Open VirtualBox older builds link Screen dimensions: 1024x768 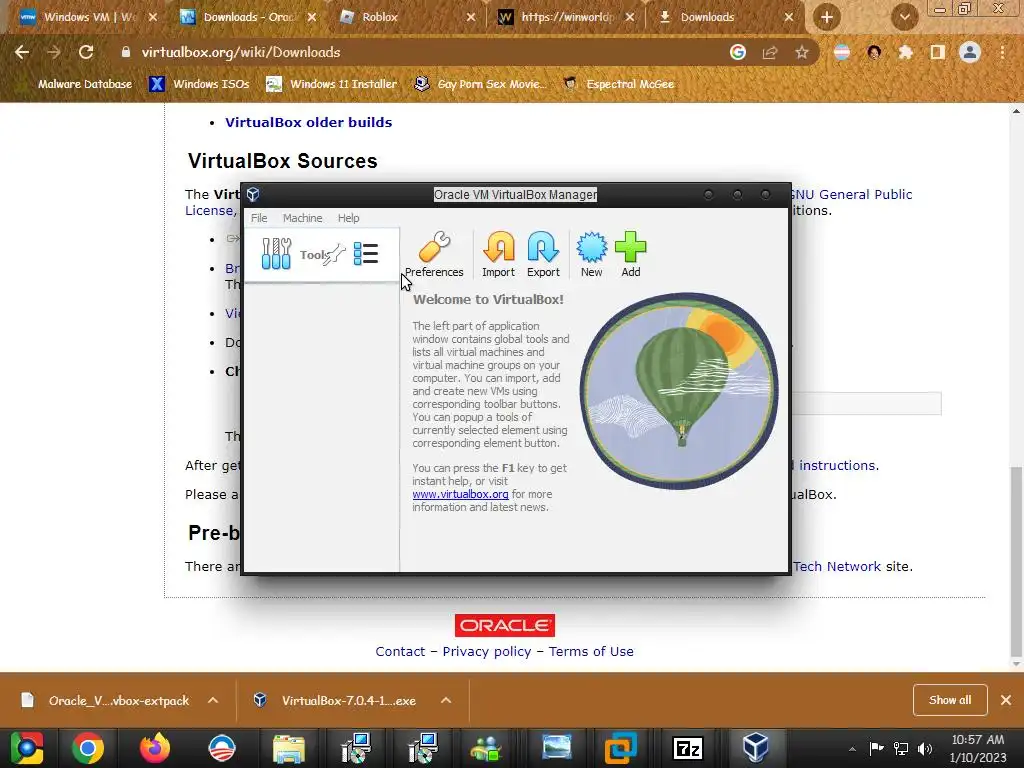308,122
